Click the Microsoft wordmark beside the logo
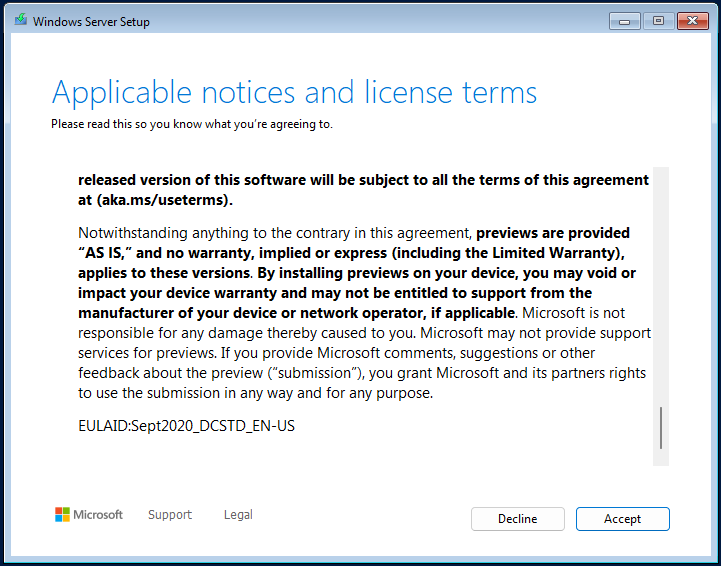The height and width of the screenshot is (566, 721). (98, 515)
